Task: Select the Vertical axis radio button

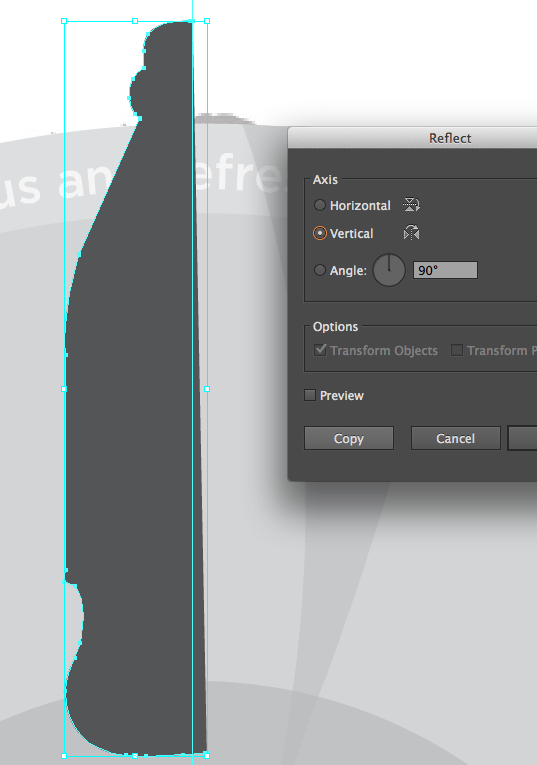Action: 319,233
